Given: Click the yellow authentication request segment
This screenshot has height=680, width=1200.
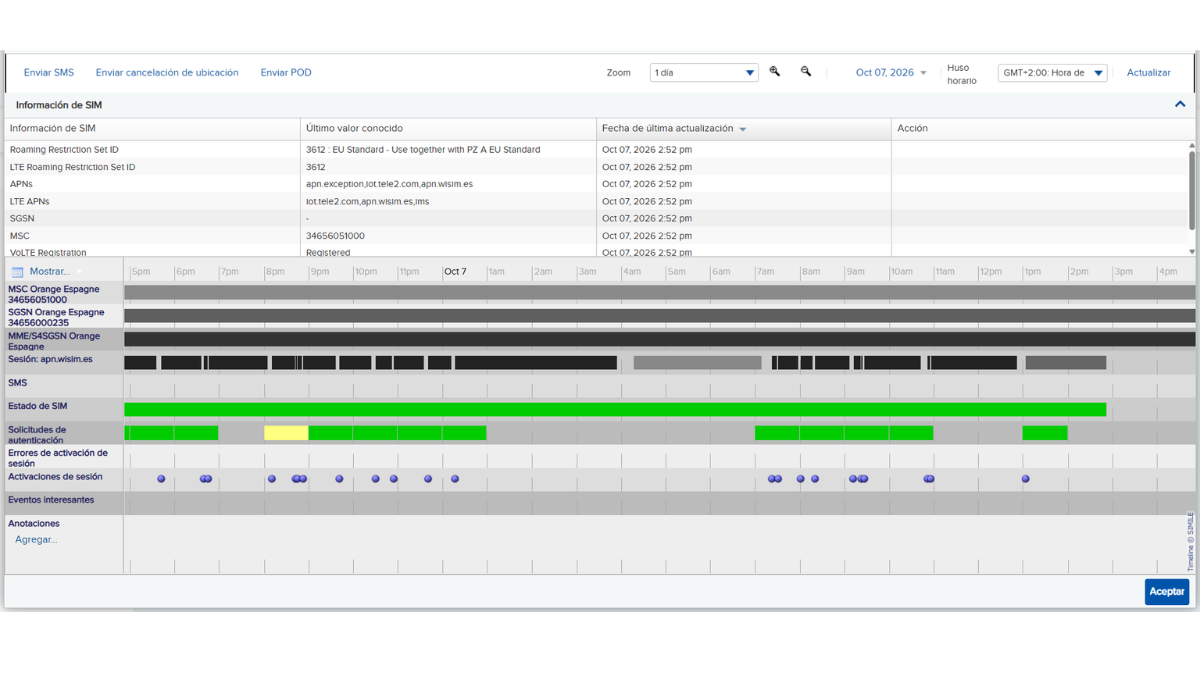Looking at the screenshot, I should [x=286, y=433].
